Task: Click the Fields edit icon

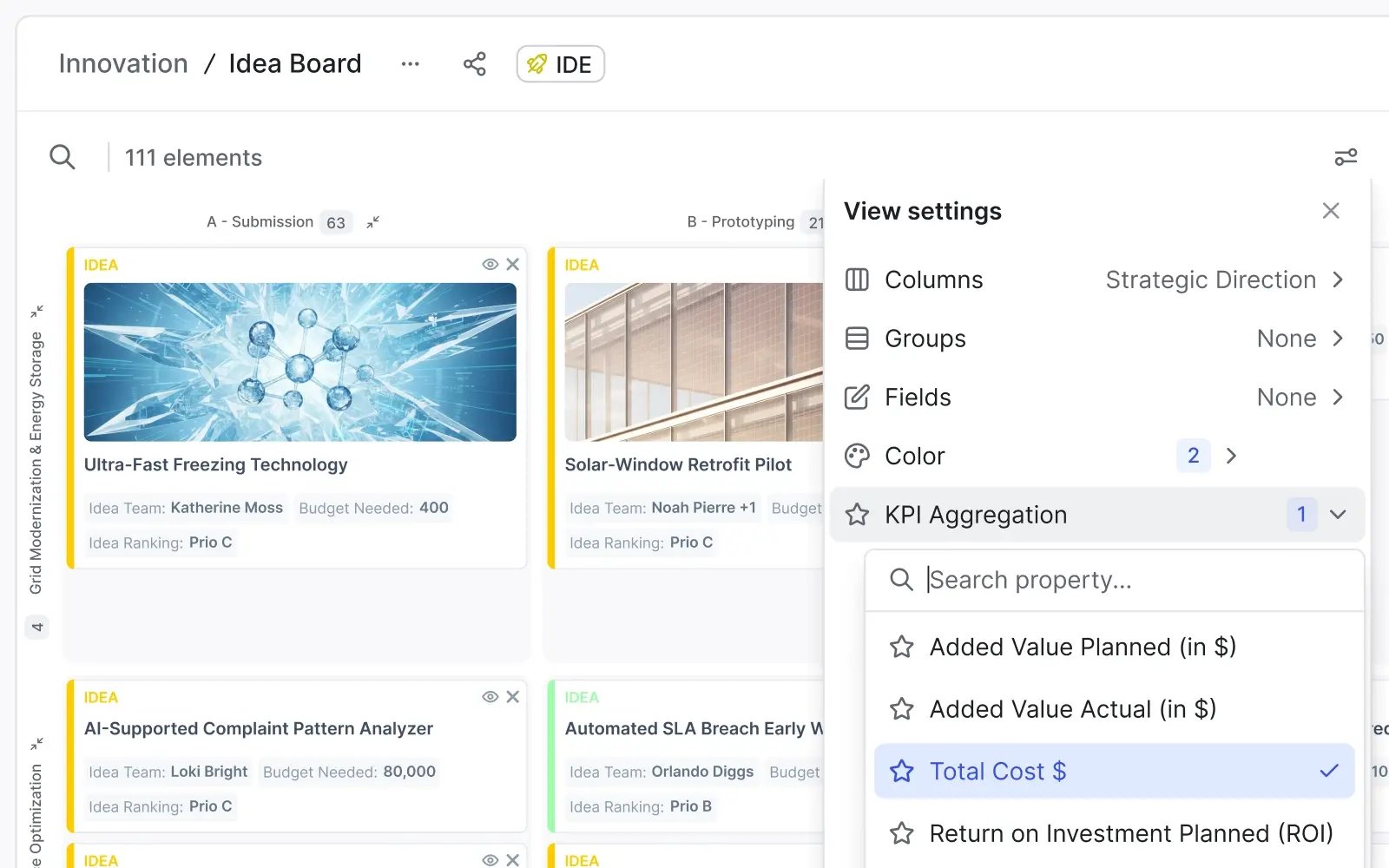Action: pyautogui.click(x=857, y=398)
